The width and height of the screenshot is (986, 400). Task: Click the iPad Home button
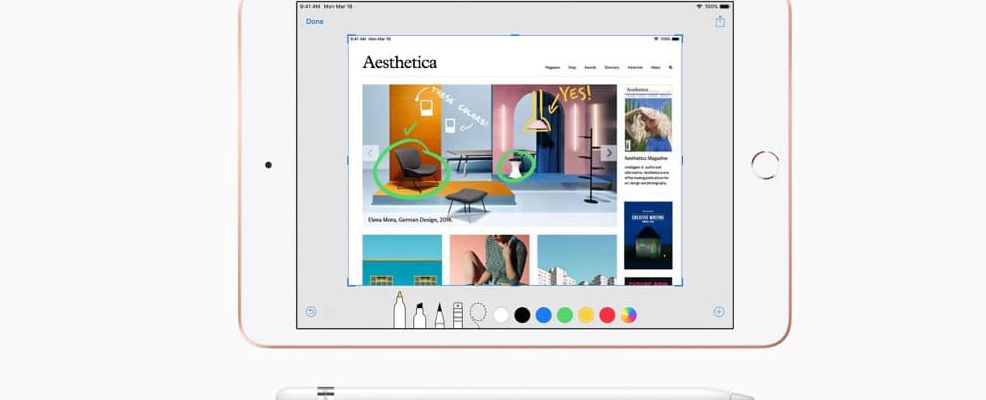click(x=765, y=165)
